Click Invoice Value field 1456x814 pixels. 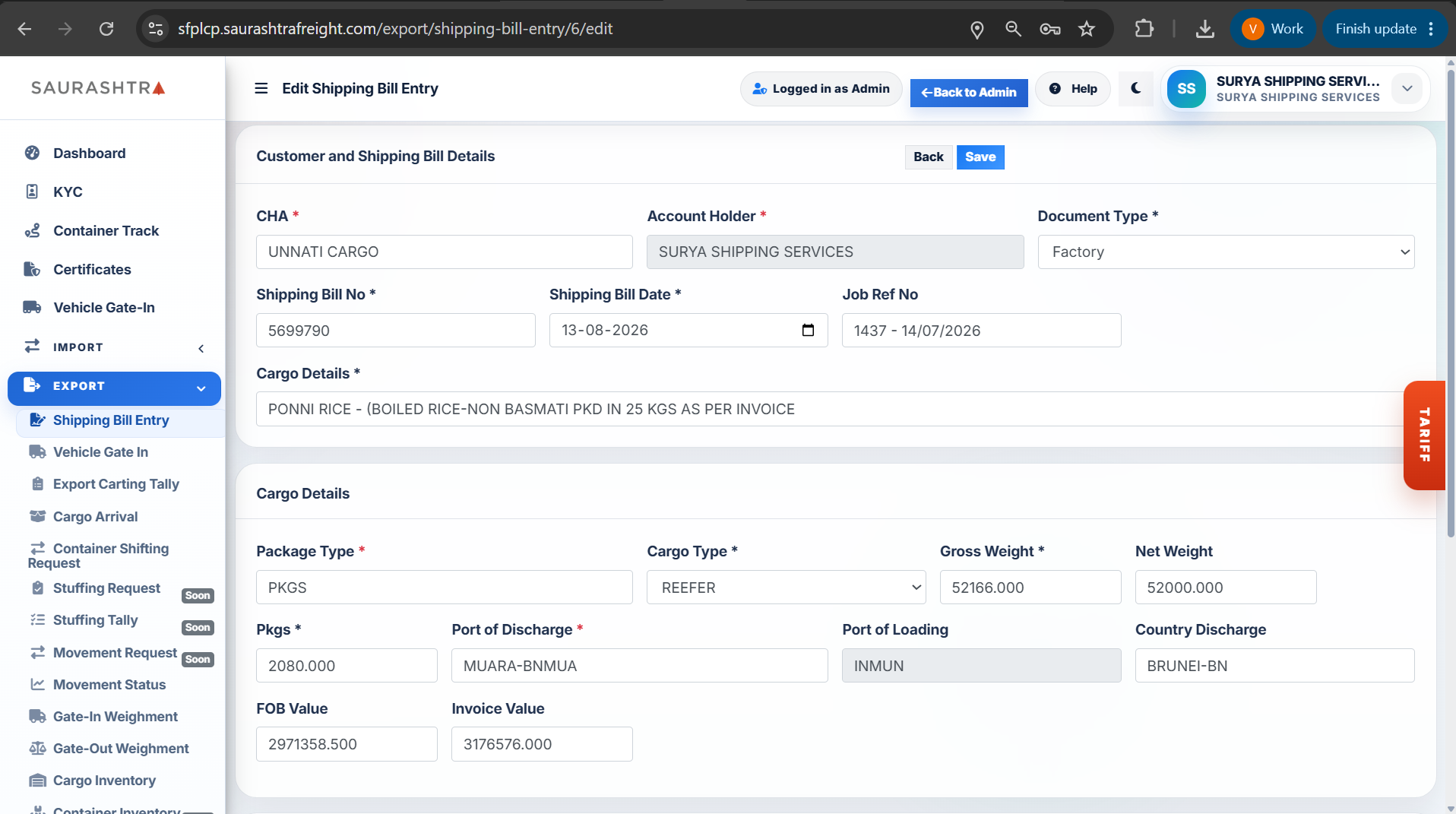[x=542, y=744]
